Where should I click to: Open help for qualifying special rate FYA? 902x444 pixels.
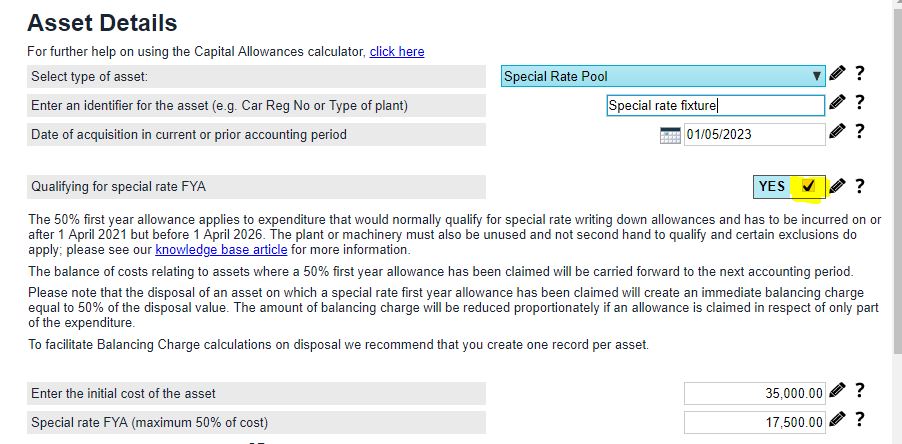[x=859, y=186]
